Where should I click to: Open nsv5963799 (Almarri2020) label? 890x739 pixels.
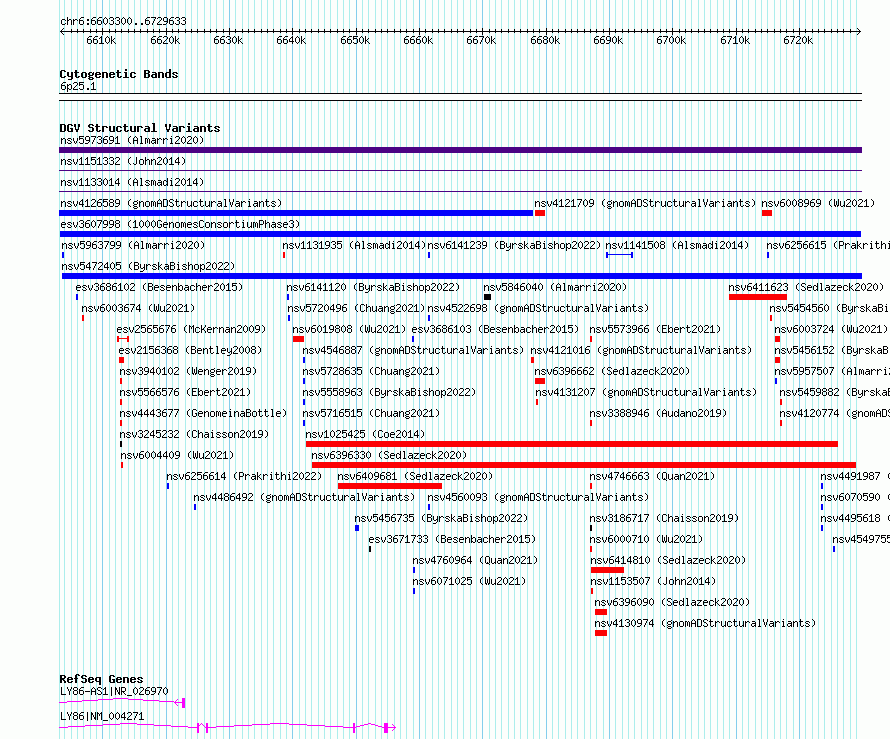(133, 245)
